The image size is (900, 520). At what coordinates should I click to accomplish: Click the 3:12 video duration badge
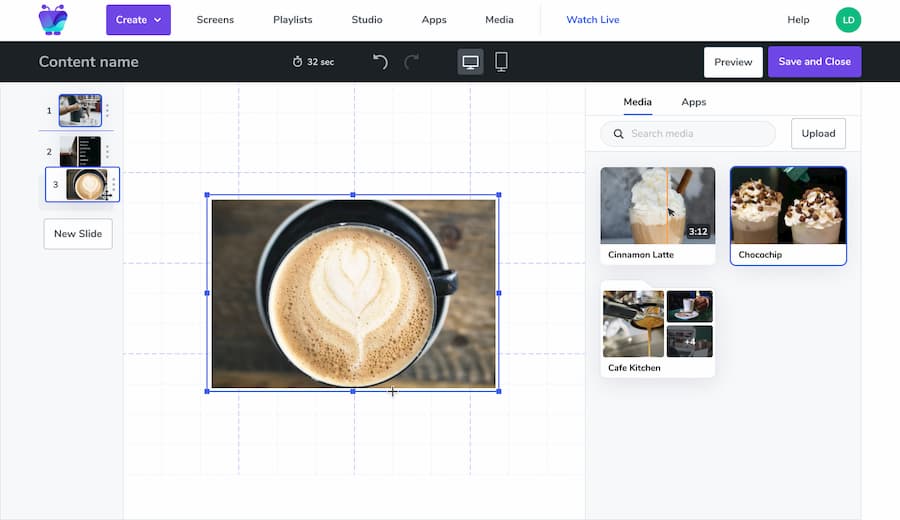tap(697, 232)
